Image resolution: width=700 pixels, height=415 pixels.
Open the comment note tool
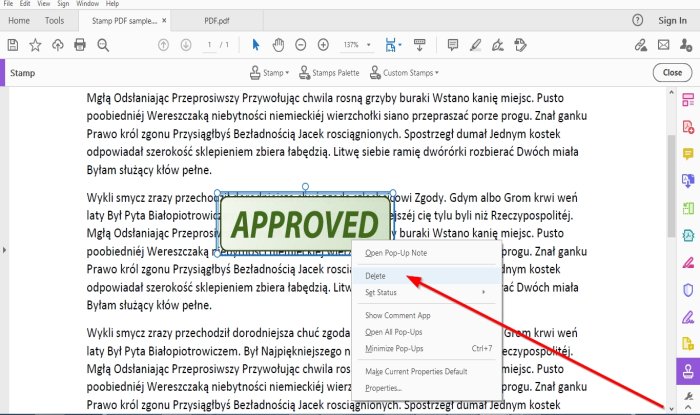[x=453, y=45]
